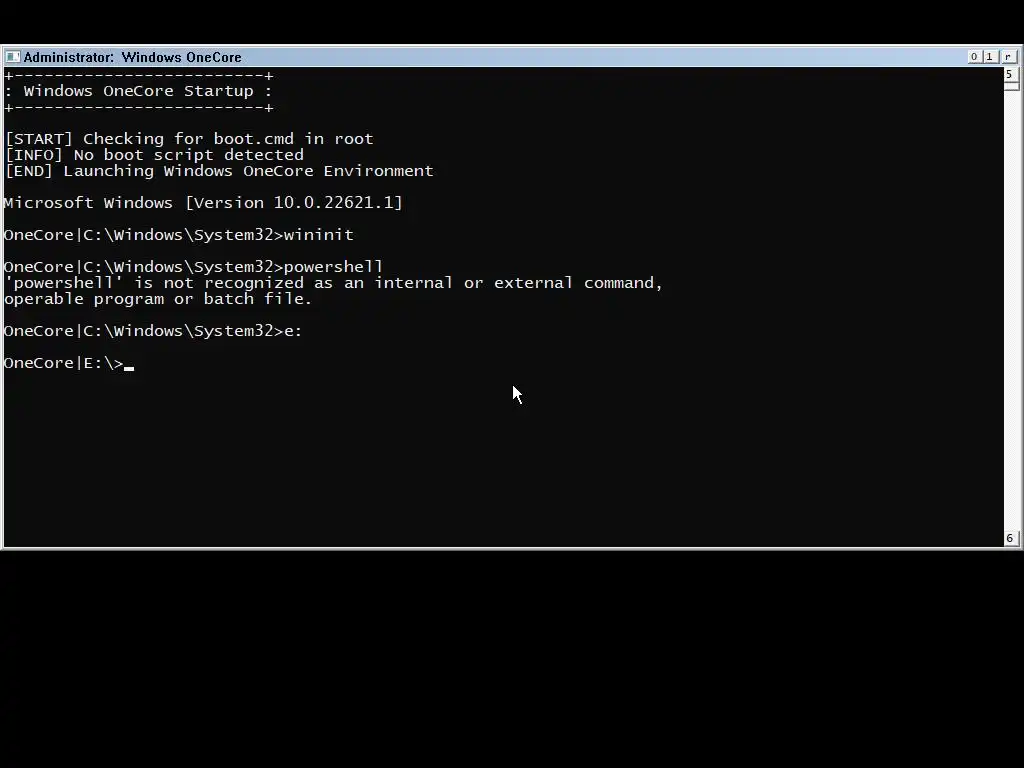Click the 'Windows OneCore Startup' banner text
1024x768 pixels.
pos(138,91)
